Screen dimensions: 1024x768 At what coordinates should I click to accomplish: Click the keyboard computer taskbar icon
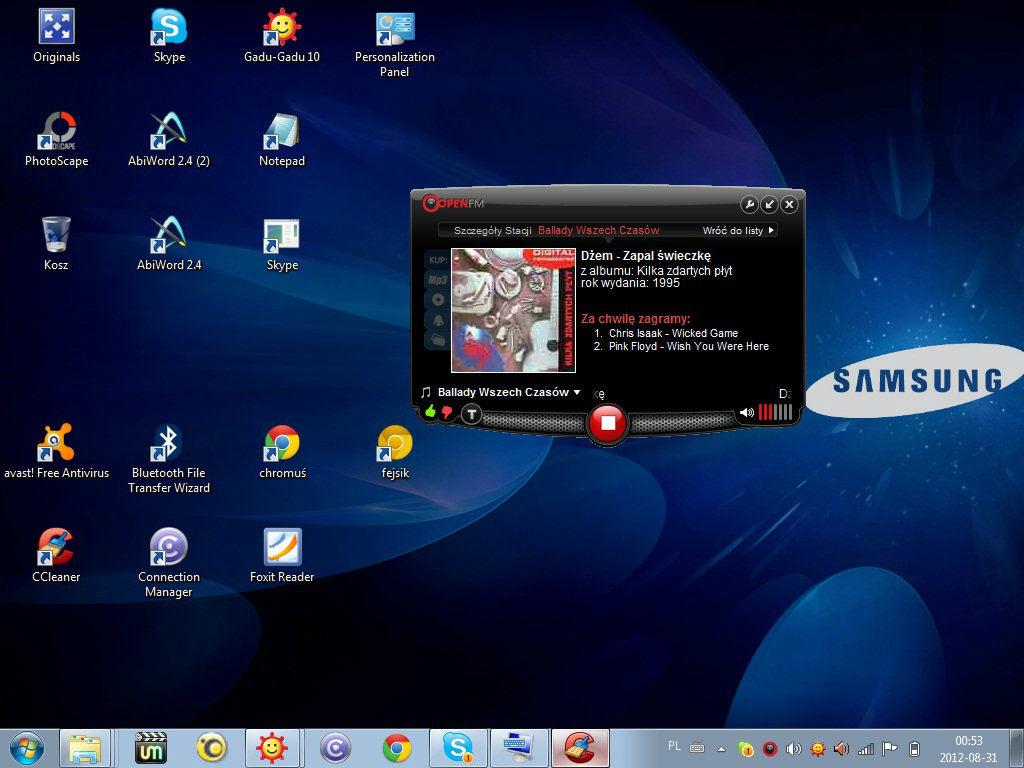tap(519, 748)
